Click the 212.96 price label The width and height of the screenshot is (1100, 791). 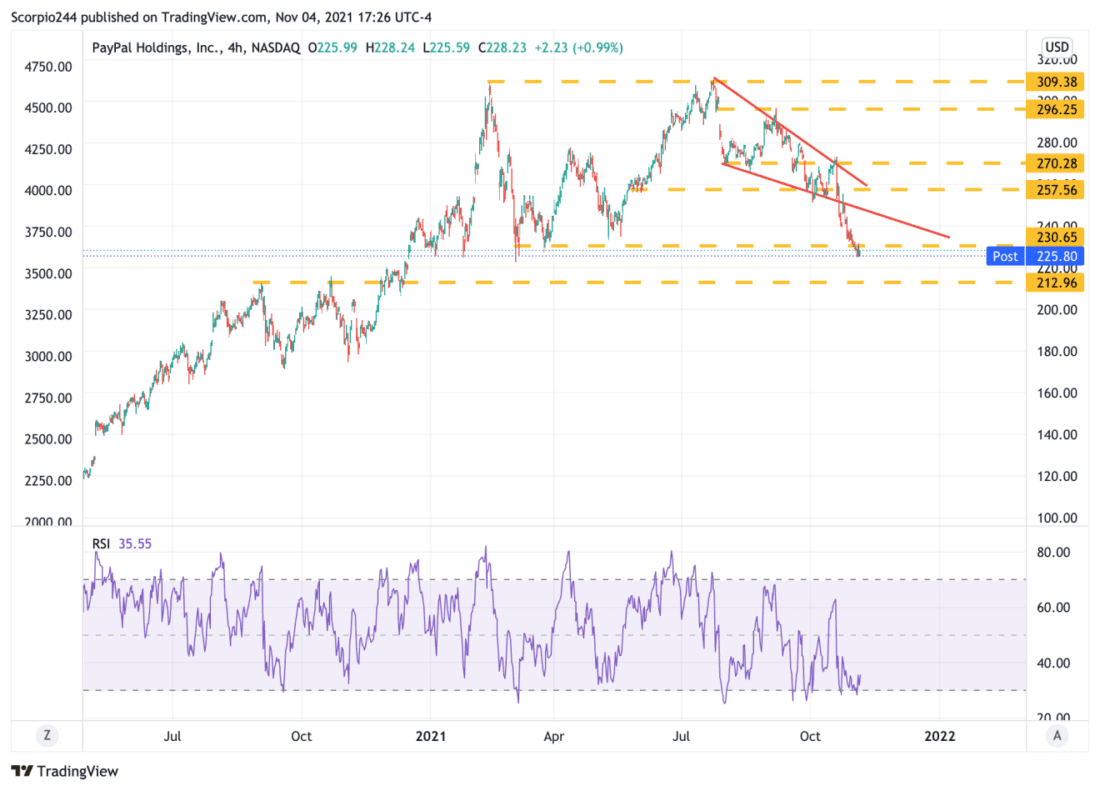pos(1056,283)
